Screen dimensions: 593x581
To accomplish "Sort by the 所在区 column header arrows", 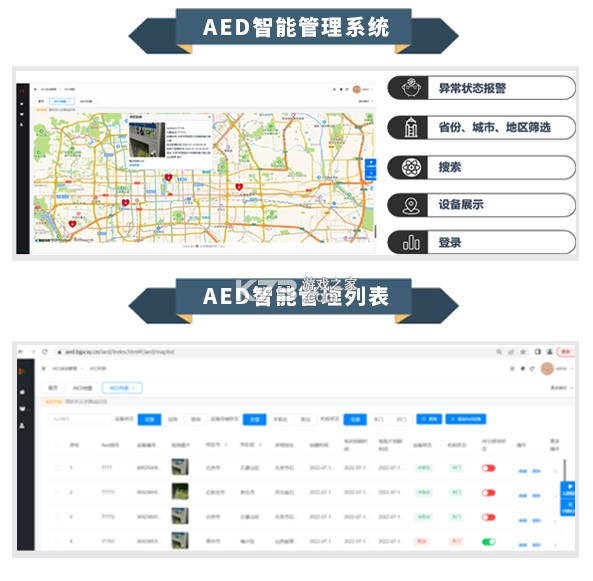I will (260, 445).
